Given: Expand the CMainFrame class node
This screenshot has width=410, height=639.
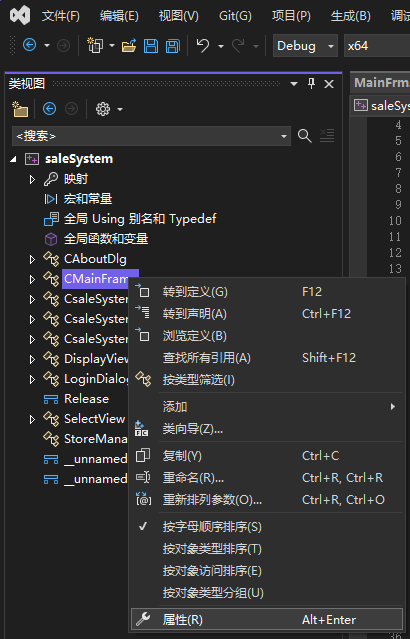Looking at the screenshot, I should pyautogui.click(x=32, y=279).
